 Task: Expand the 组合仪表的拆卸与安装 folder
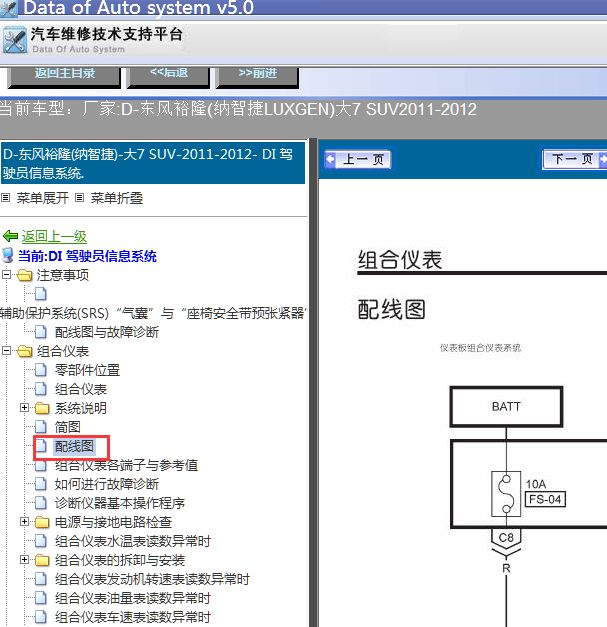[24, 559]
